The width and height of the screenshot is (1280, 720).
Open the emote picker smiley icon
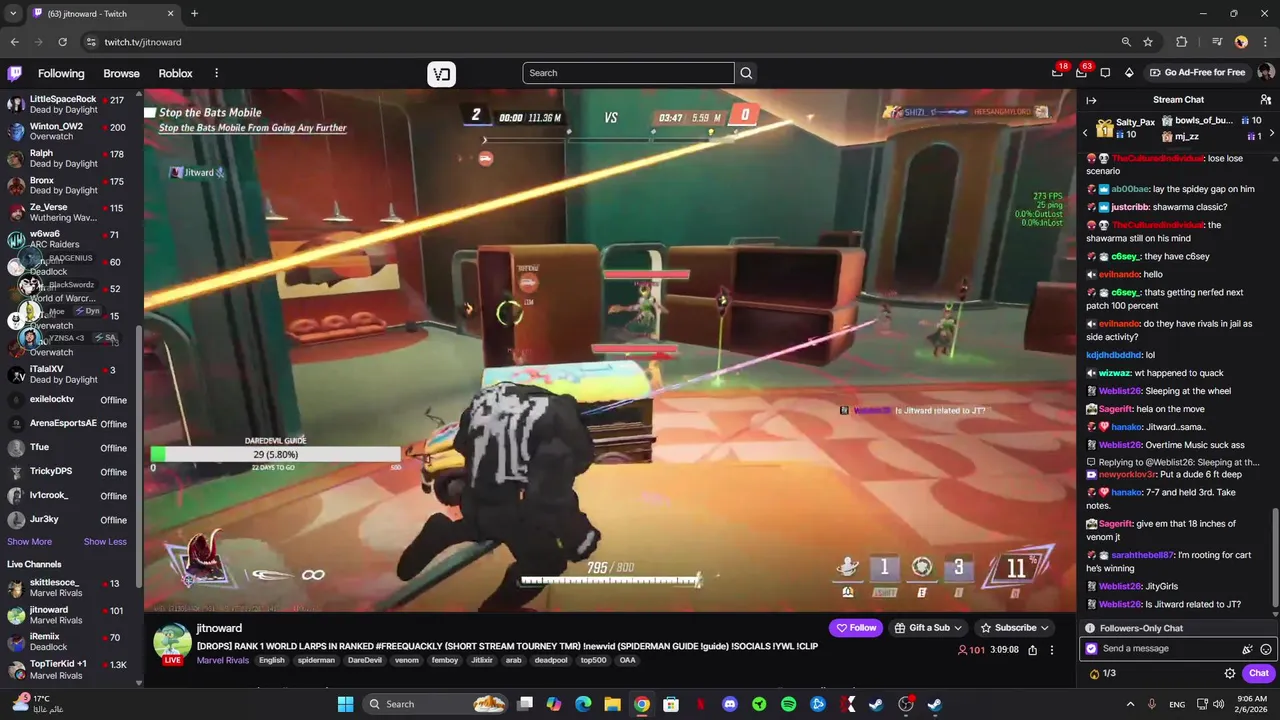pyautogui.click(x=1266, y=649)
